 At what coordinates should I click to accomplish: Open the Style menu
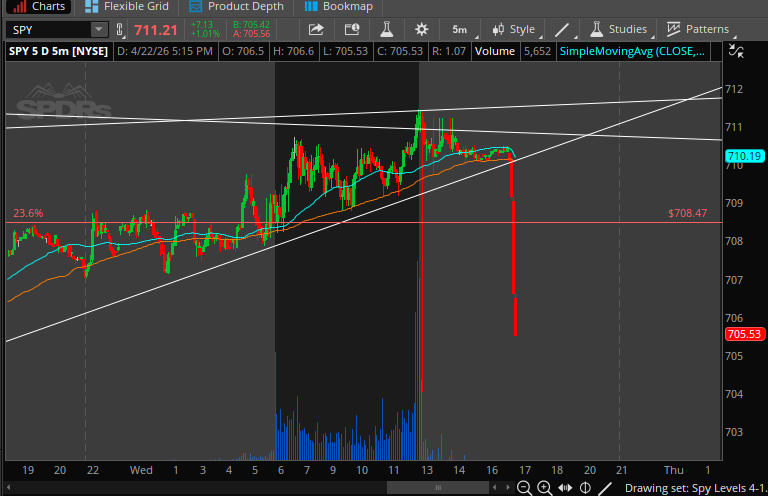tap(514, 29)
